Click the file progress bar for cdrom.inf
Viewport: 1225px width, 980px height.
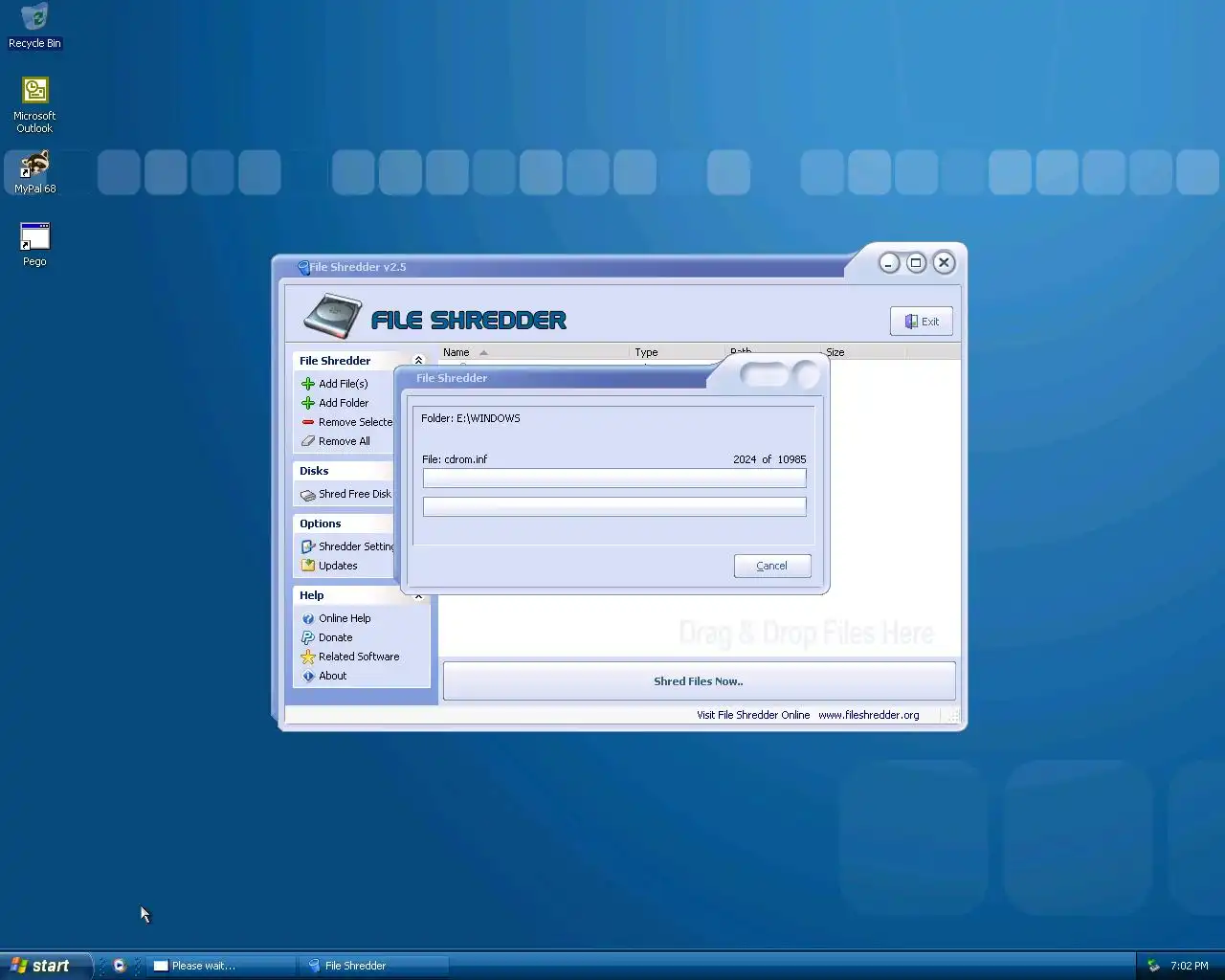614,478
